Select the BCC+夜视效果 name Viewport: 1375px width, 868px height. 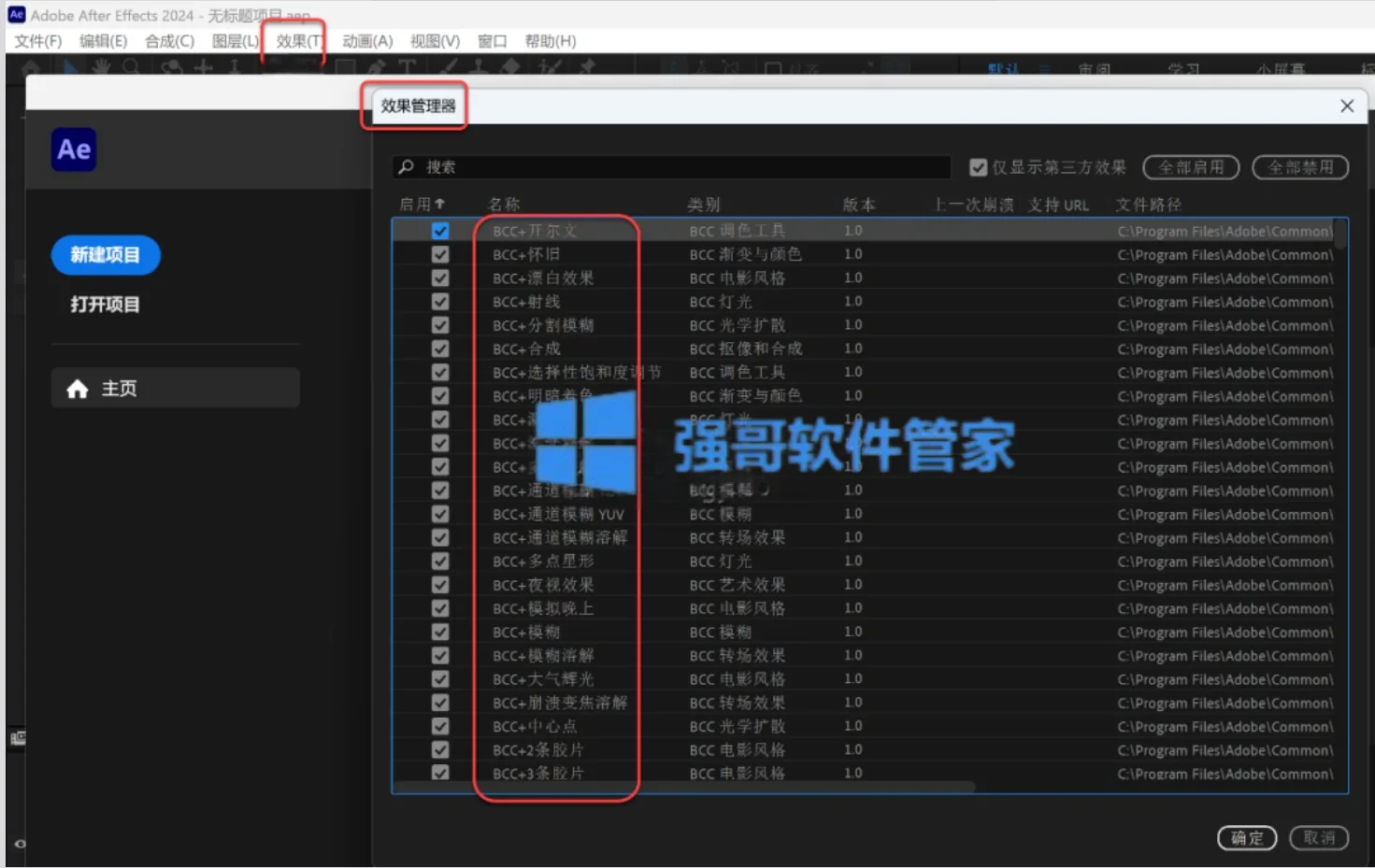point(543,585)
